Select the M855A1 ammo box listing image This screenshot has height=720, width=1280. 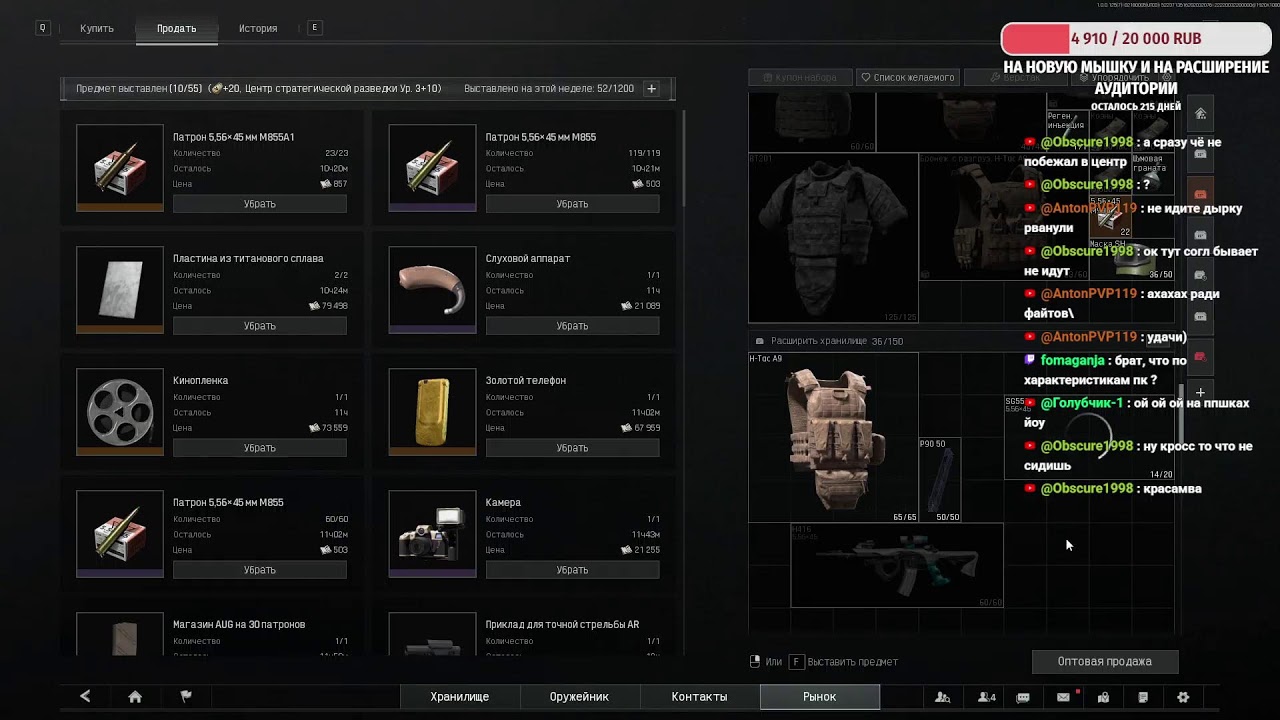click(120, 167)
